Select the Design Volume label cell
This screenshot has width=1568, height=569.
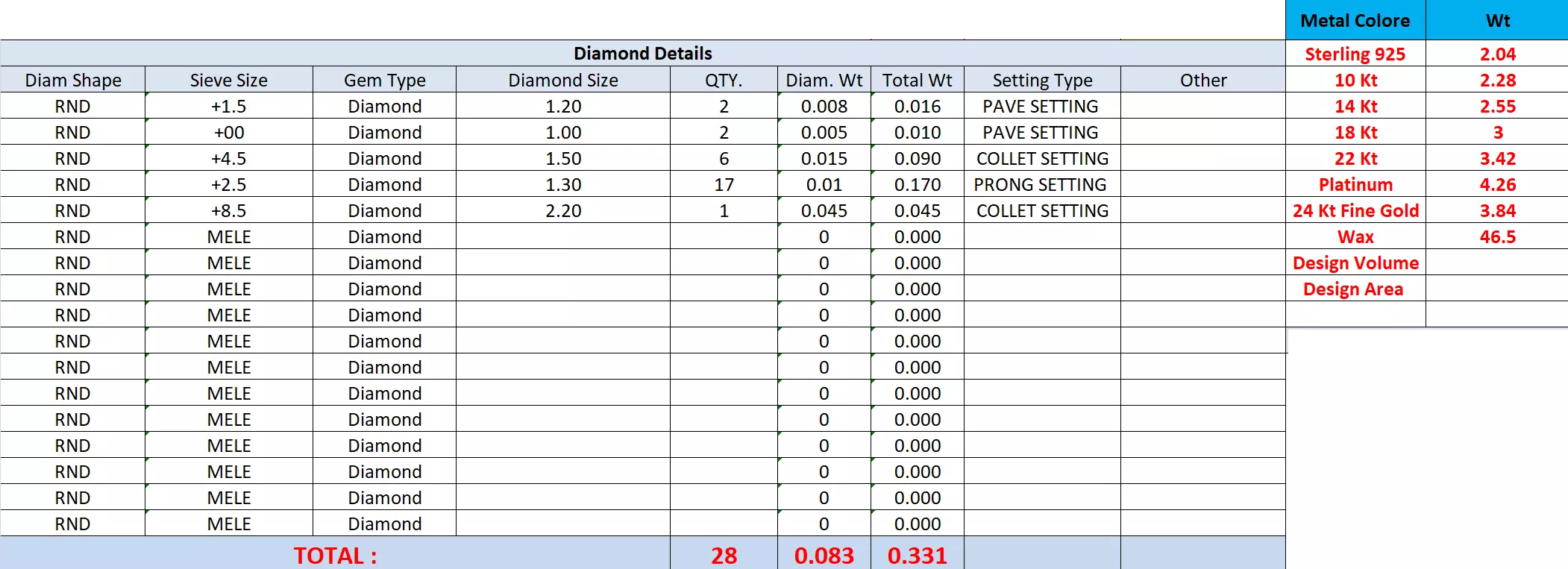point(1355,263)
